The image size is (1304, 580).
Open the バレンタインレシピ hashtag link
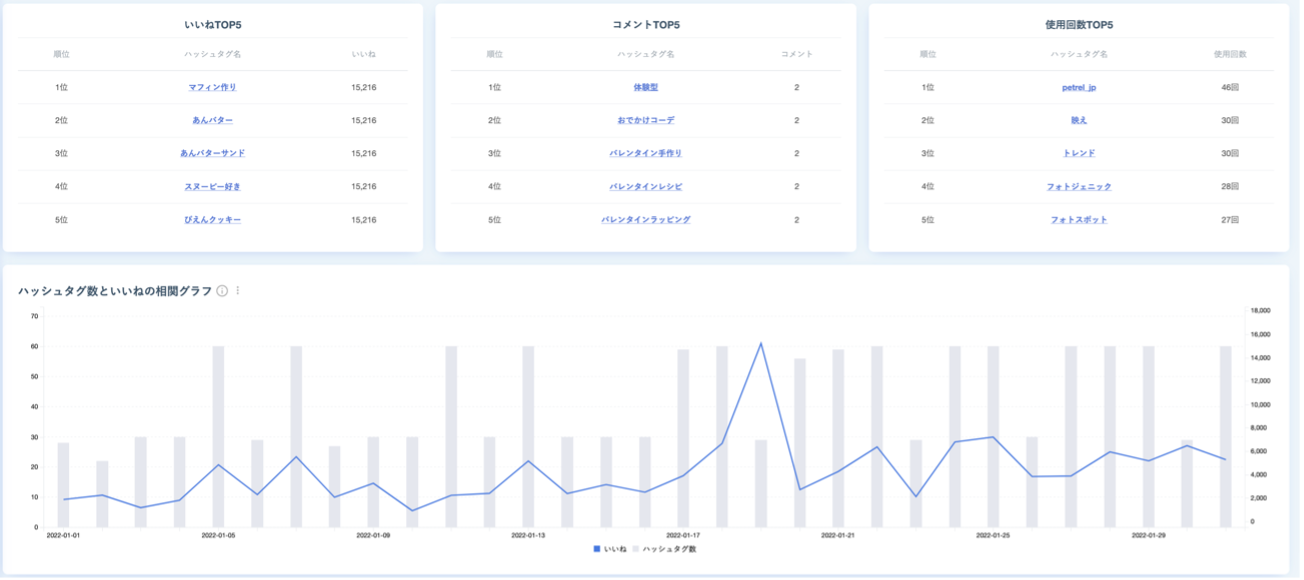[646, 186]
